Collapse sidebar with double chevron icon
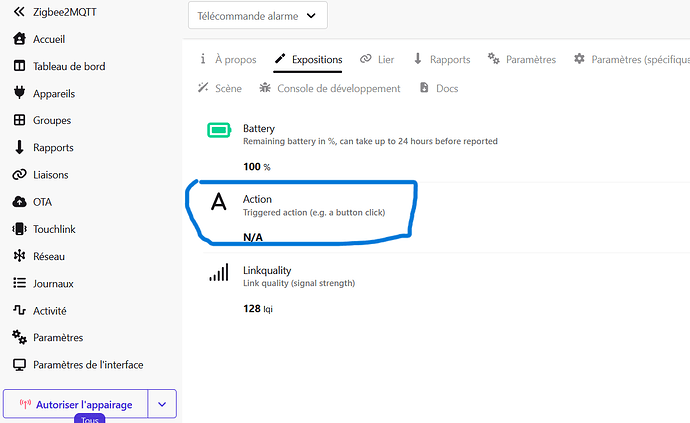690x423 pixels. tap(19, 12)
